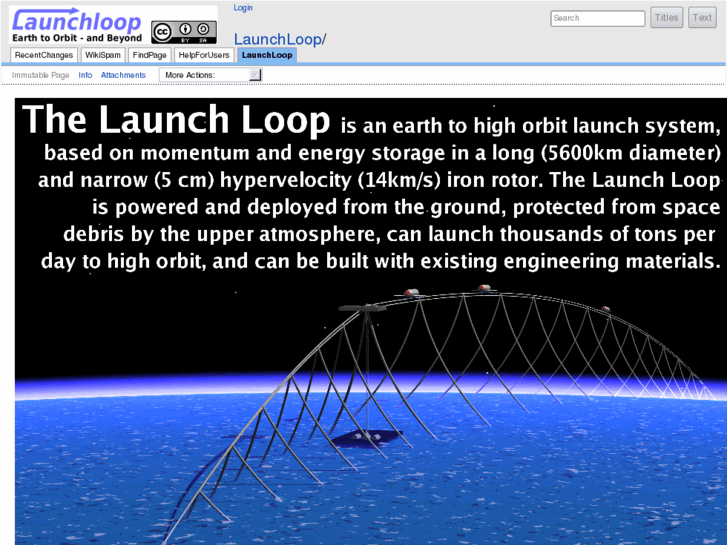Click "The Launch Loop" heading text
The image size is (727, 545).
point(176,120)
